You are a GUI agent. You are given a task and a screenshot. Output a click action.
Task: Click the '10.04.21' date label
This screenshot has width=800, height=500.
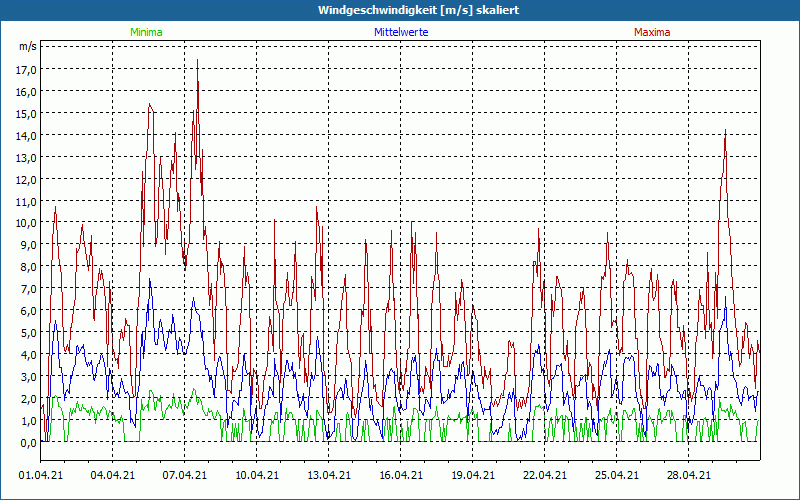[257, 475]
